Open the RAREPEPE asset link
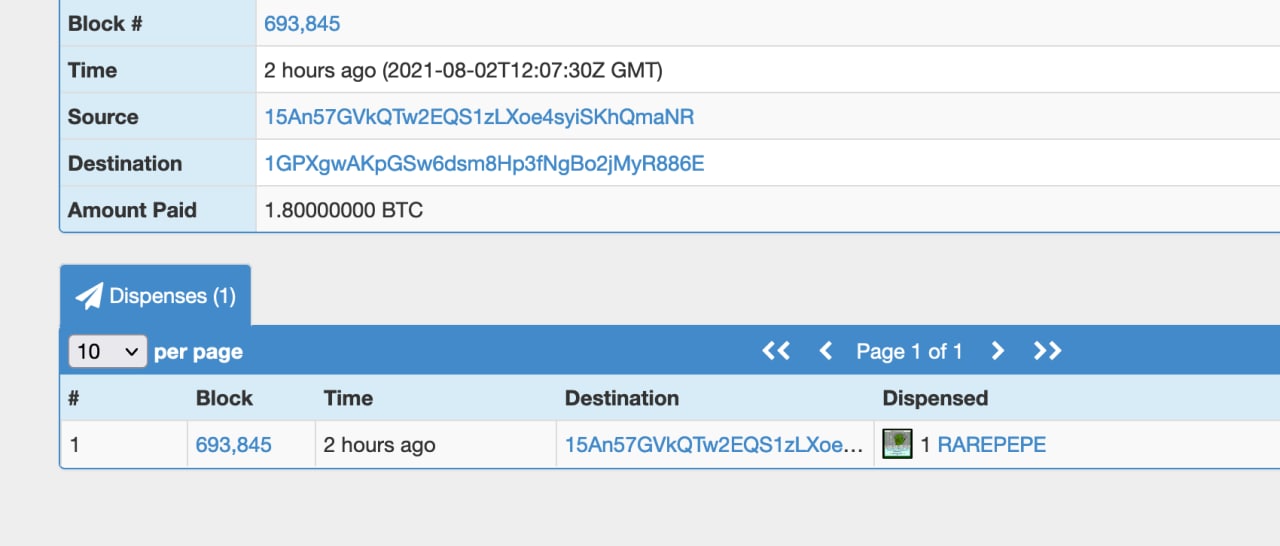The width and height of the screenshot is (1280, 546). click(x=991, y=445)
